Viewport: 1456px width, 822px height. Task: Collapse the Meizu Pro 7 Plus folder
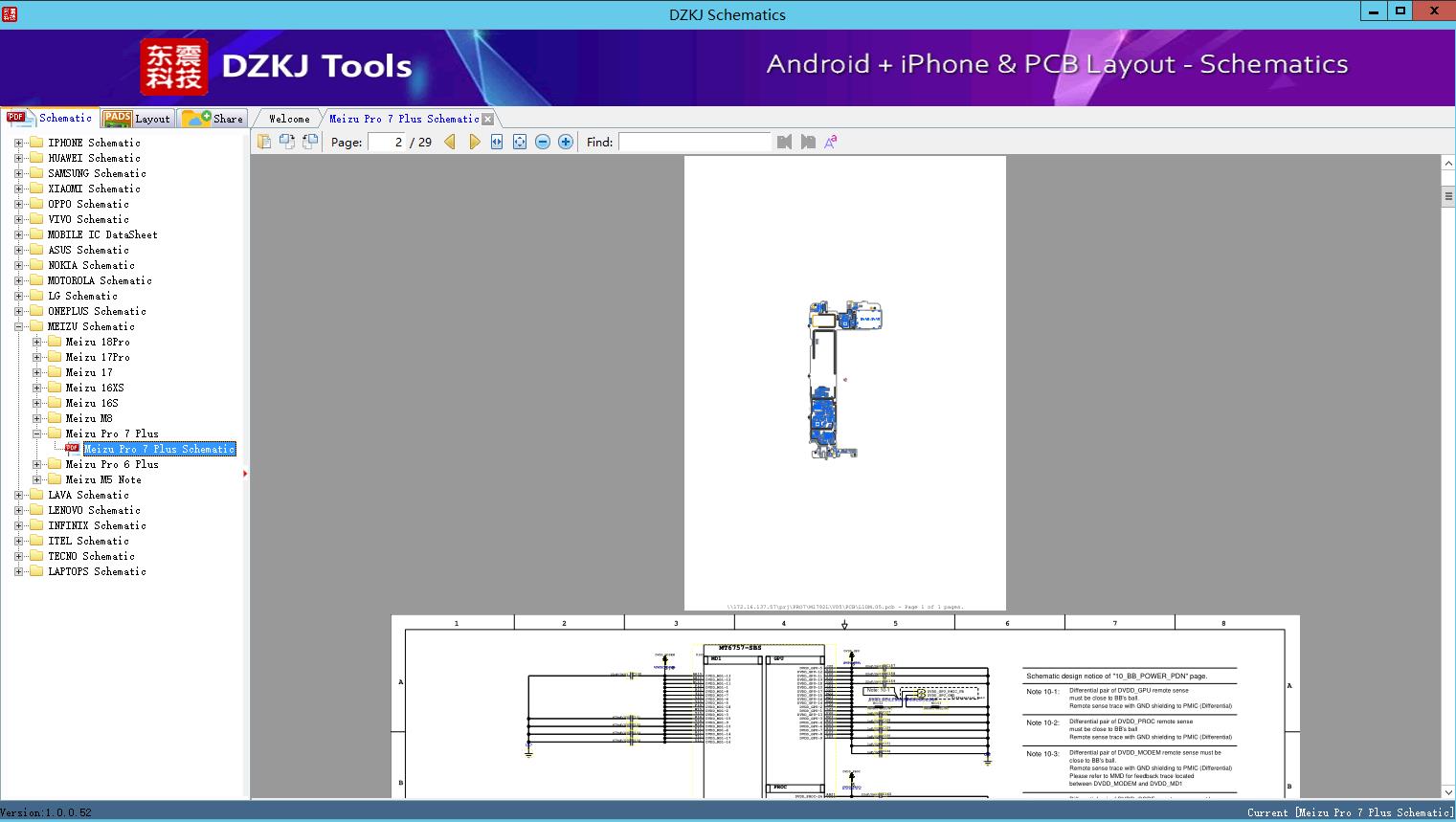pyautogui.click(x=35, y=433)
